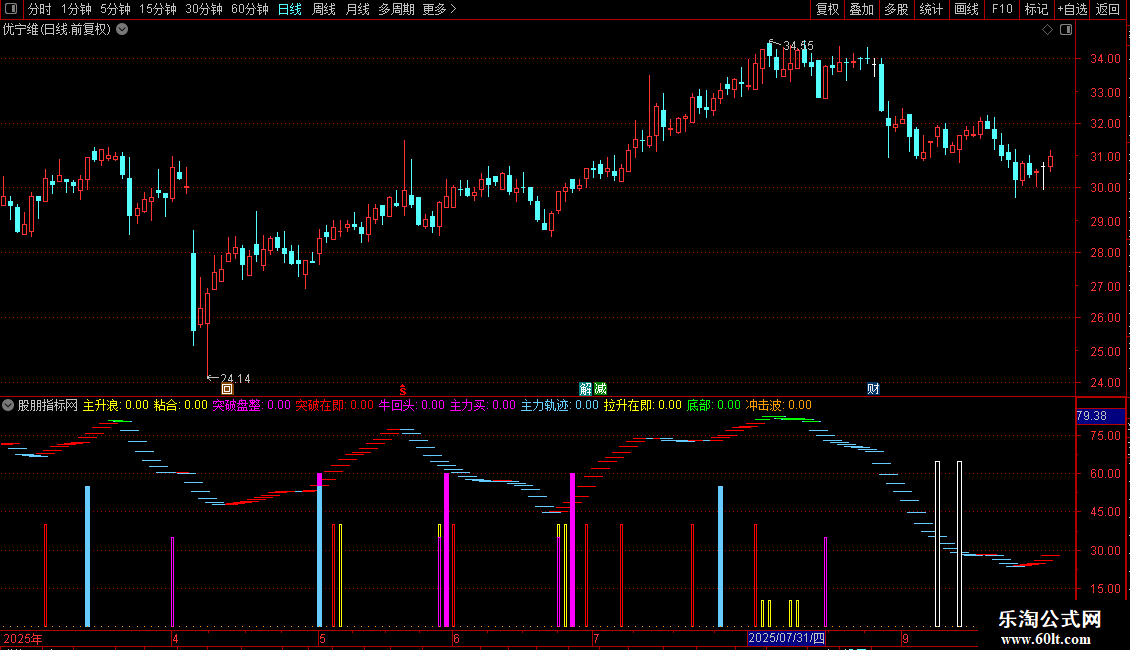Toggle the side panel icon at top-left

pos(11,9)
